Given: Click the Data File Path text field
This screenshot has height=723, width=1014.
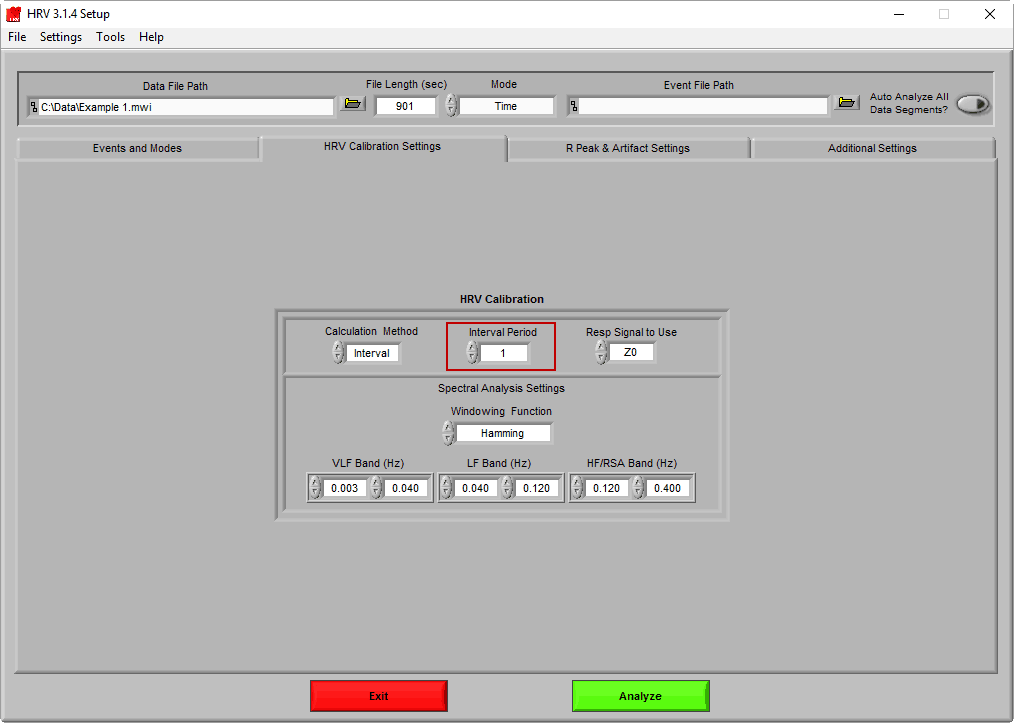Looking at the screenshot, I should tap(186, 107).
